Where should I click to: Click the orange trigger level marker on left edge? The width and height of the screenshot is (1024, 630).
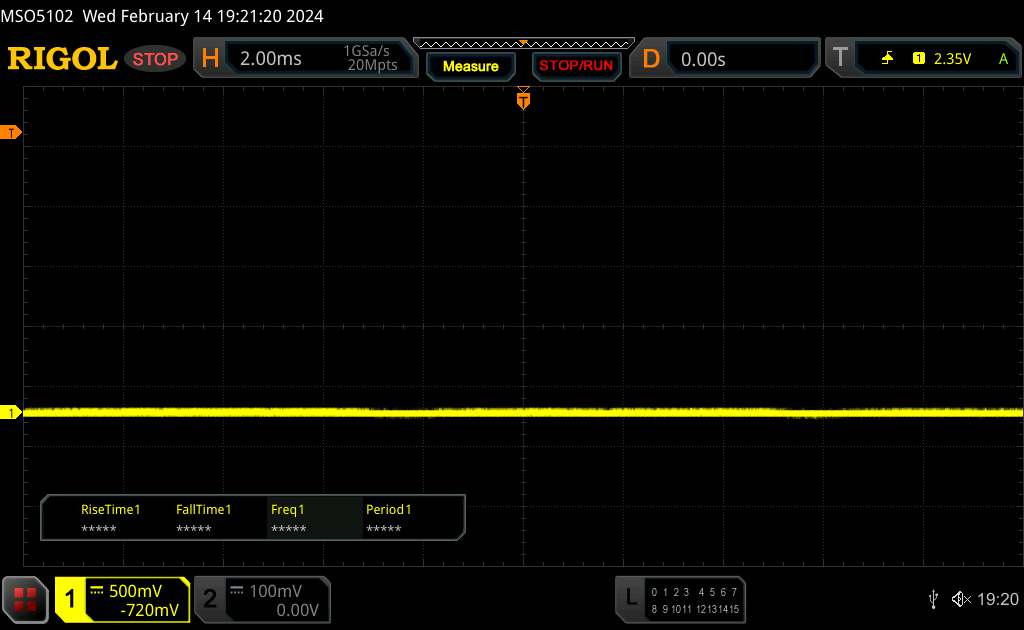11,133
